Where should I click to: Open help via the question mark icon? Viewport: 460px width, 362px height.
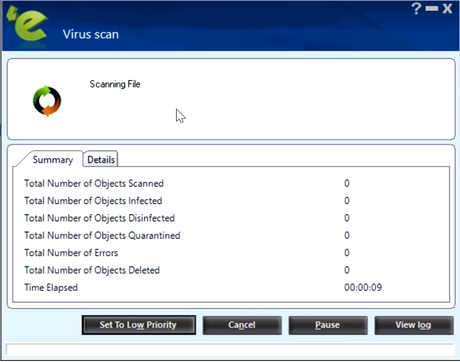click(416, 8)
